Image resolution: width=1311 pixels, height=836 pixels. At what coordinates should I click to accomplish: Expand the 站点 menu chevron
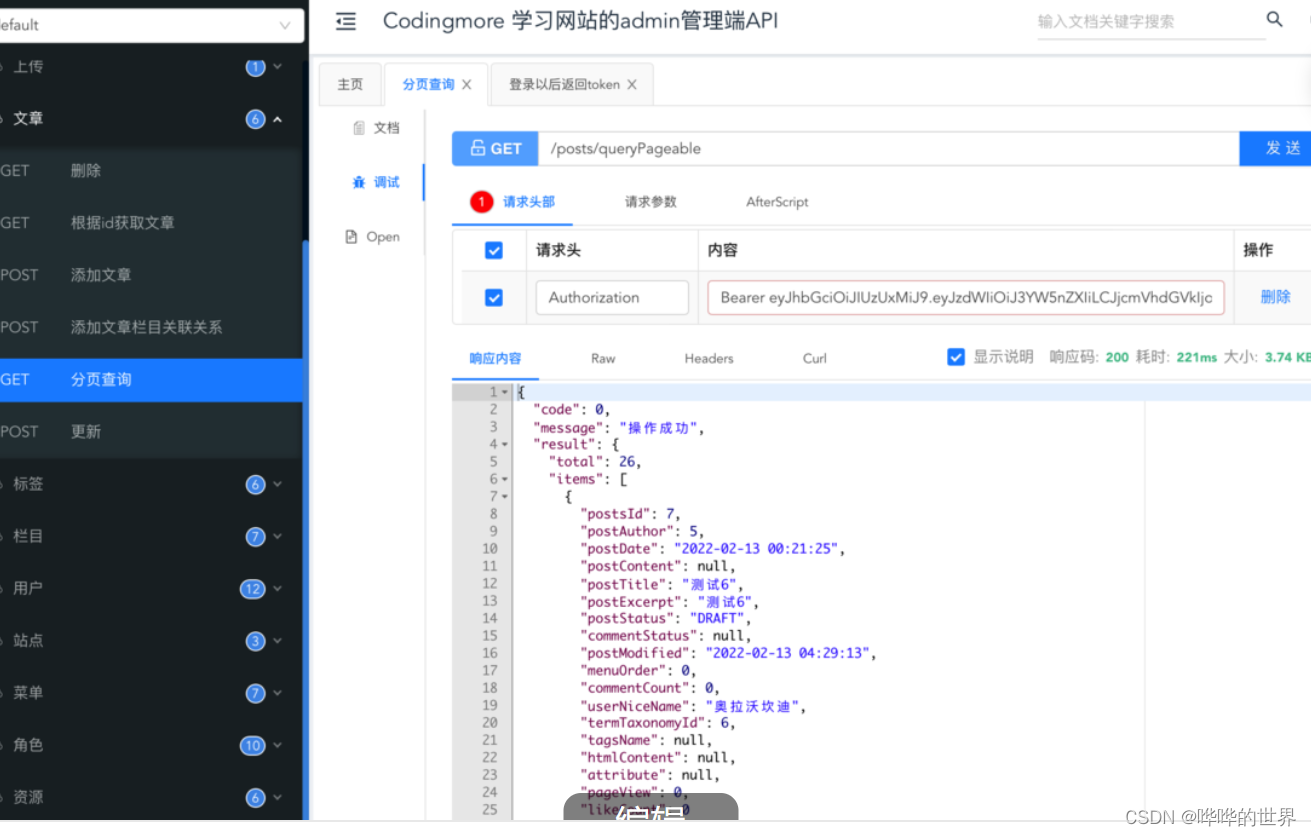click(278, 641)
